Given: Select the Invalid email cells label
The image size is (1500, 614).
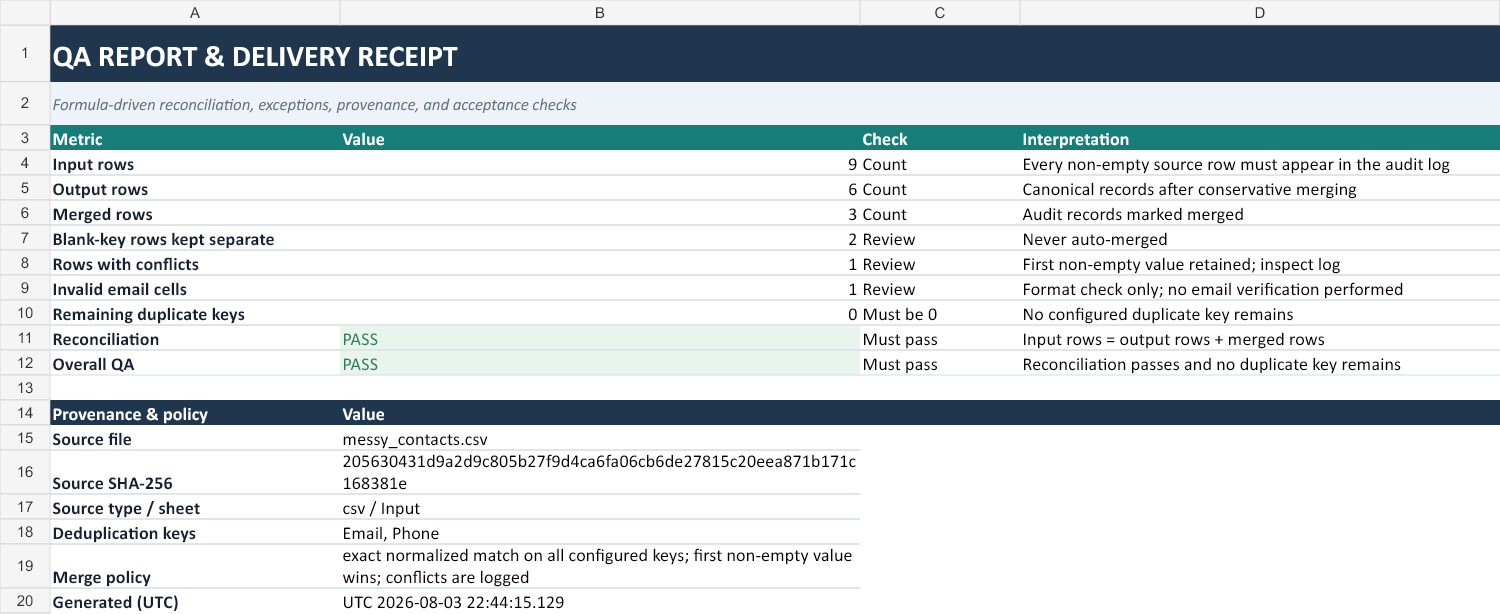Looking at the screenshot, I should [195, 289].
